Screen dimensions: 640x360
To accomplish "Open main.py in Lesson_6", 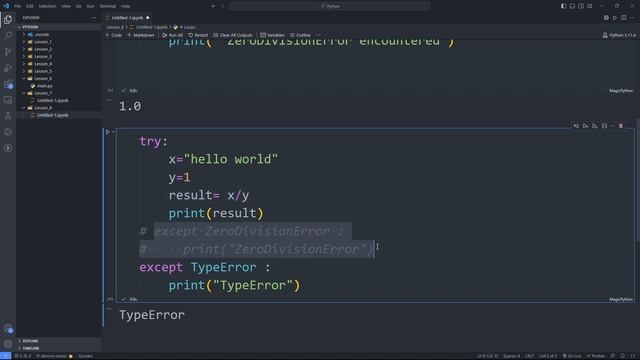I will 44,86.
